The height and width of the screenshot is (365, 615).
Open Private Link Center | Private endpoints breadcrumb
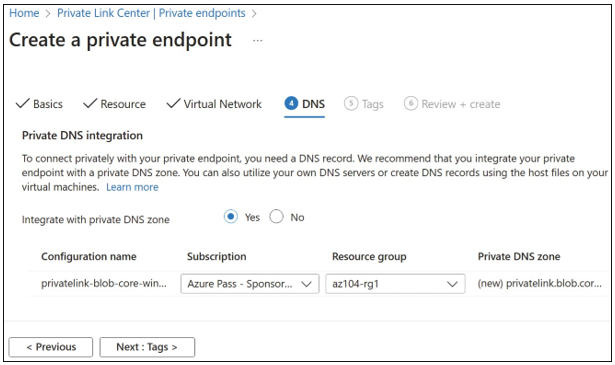(151, 13)
